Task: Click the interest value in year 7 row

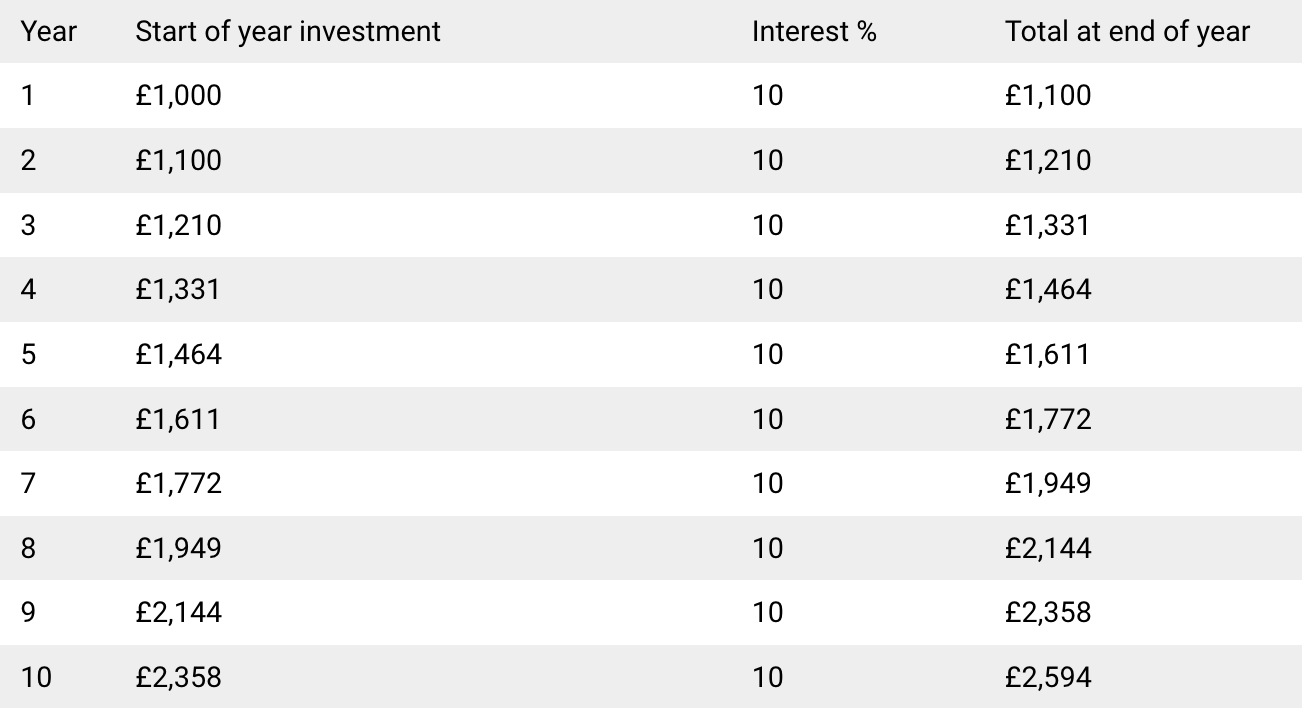Action: [x=767, y=484]
